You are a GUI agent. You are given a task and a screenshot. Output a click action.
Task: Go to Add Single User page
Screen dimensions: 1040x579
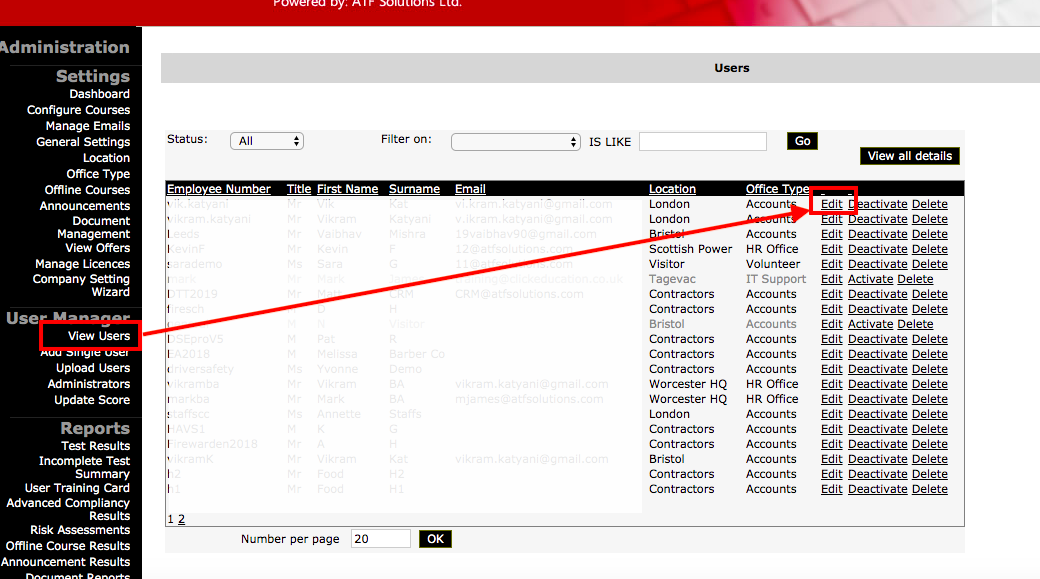[85, 352]
